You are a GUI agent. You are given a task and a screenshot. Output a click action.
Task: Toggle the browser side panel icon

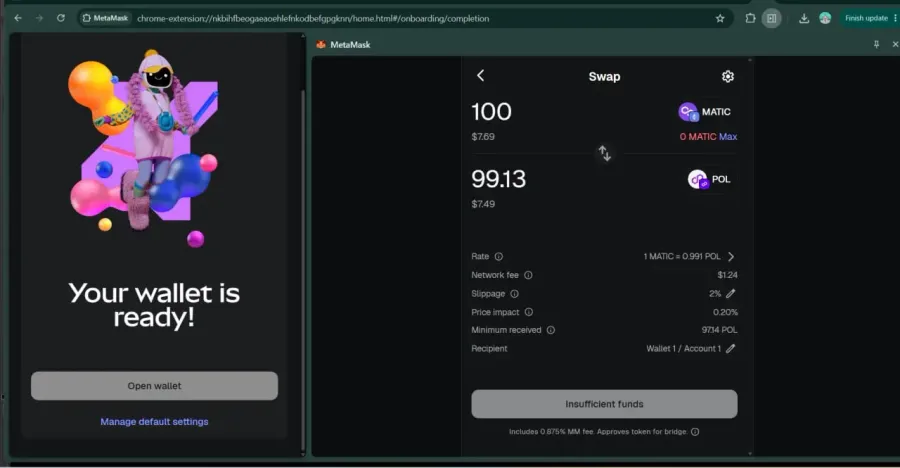click(x=771, y=18)
